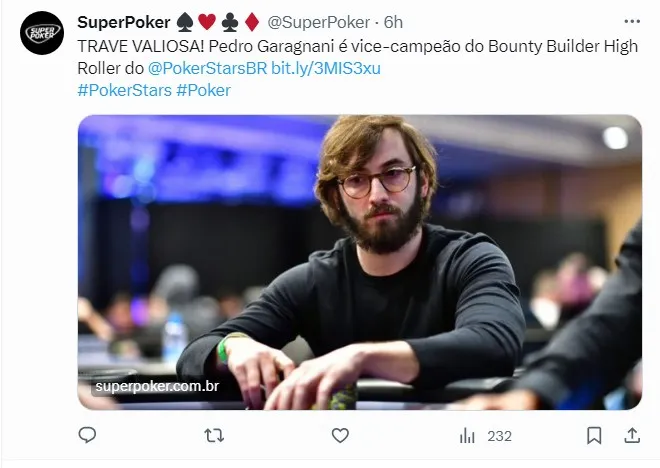Viewport: 660px width, 468px height.
Task: Follow the bit.ly/3MIS3xu link
Action: pyautogui.click(x=326, y=68)
